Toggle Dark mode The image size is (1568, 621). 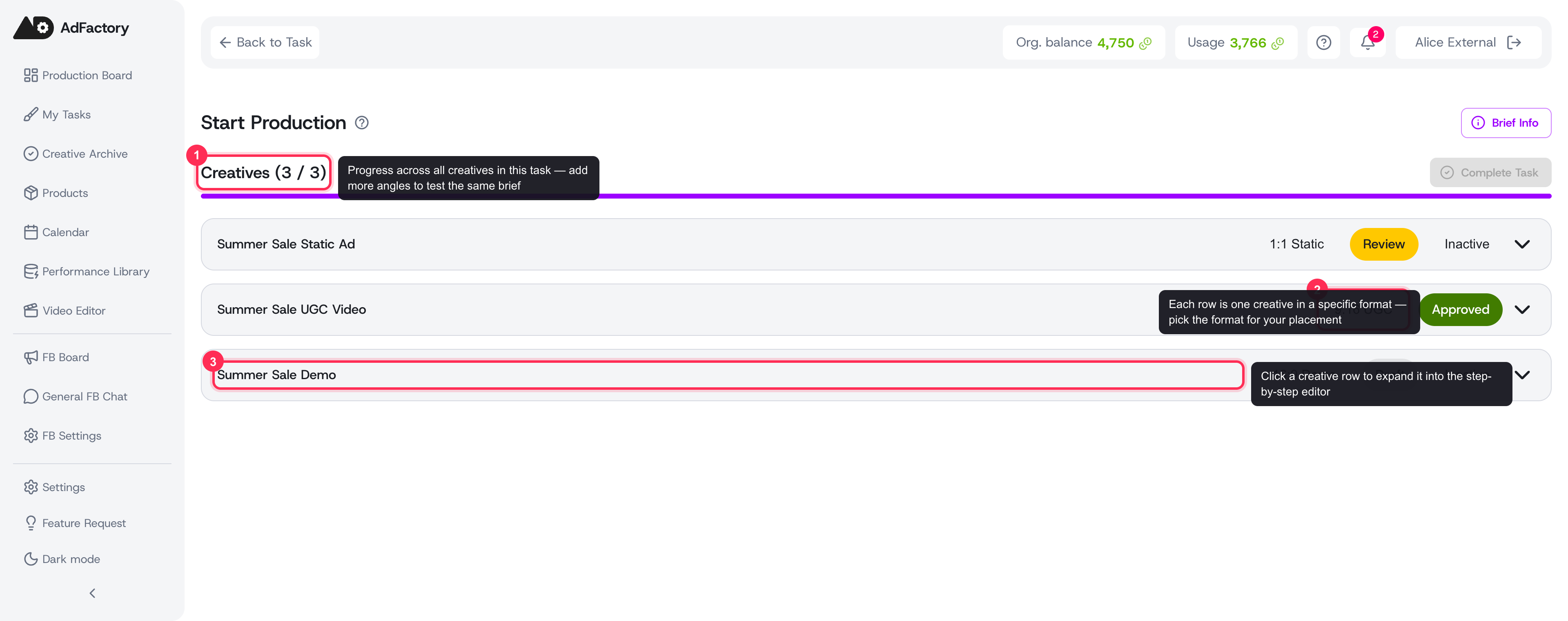click(x=62, y=559)
